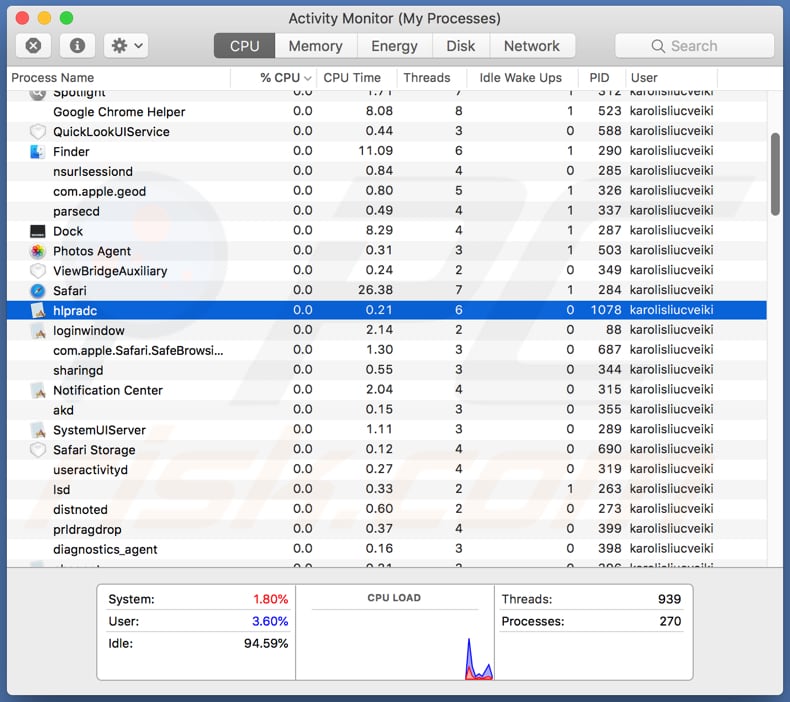Click the force quit process icon
Screen dimensions: 790x702
(x=33, y=46)
